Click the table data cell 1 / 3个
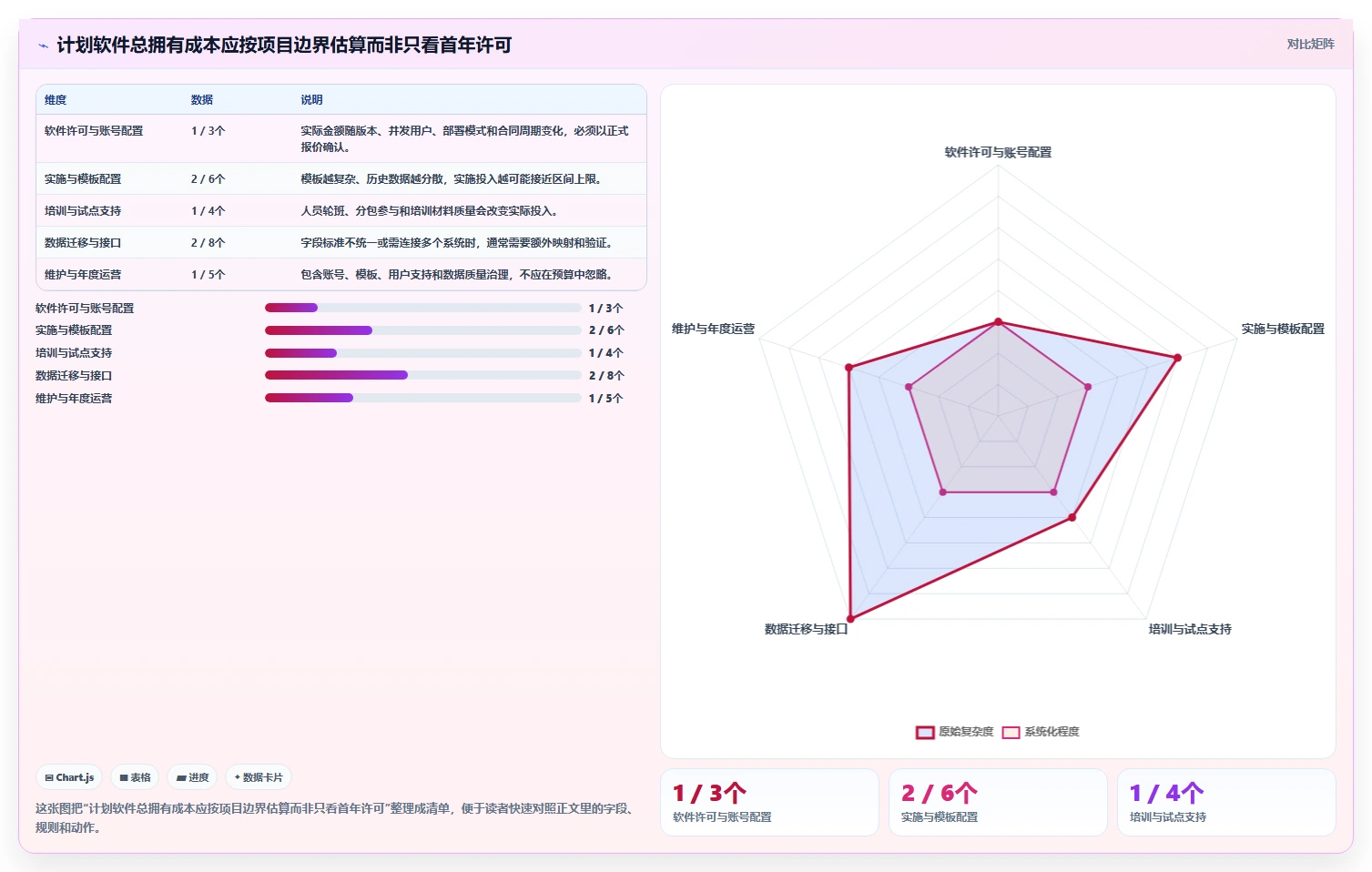The width and height of the screenshot is (1372, 872). tap(208, 131)
